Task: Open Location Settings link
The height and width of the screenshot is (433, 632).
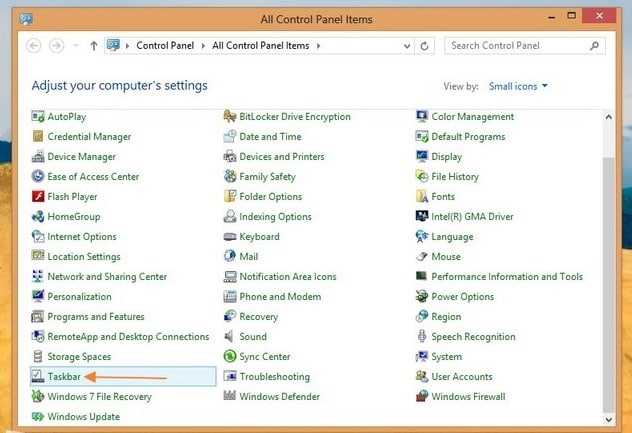Action: tap(84, 256)
